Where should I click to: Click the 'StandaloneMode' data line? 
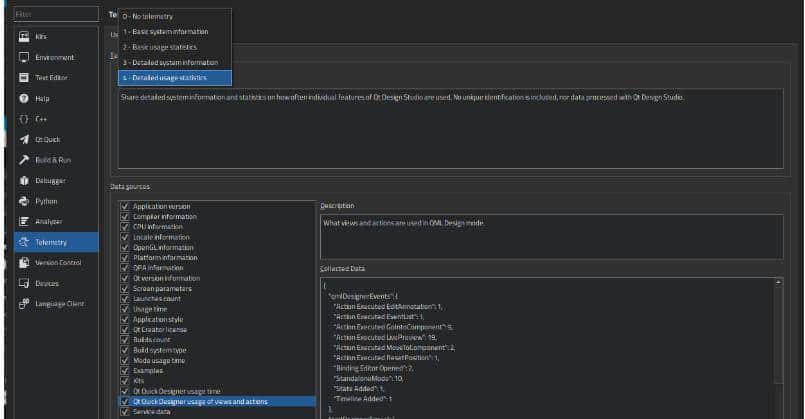(x=369, y=378)
